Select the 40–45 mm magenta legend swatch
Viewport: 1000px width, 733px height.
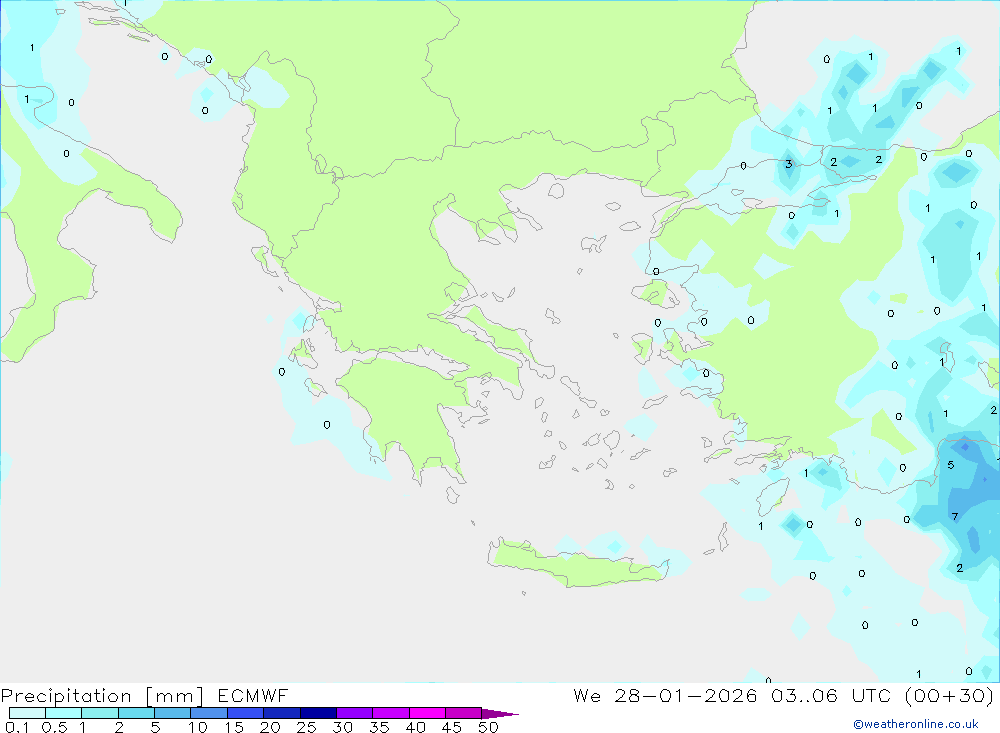pyautogui.click(x=427, y=713)
